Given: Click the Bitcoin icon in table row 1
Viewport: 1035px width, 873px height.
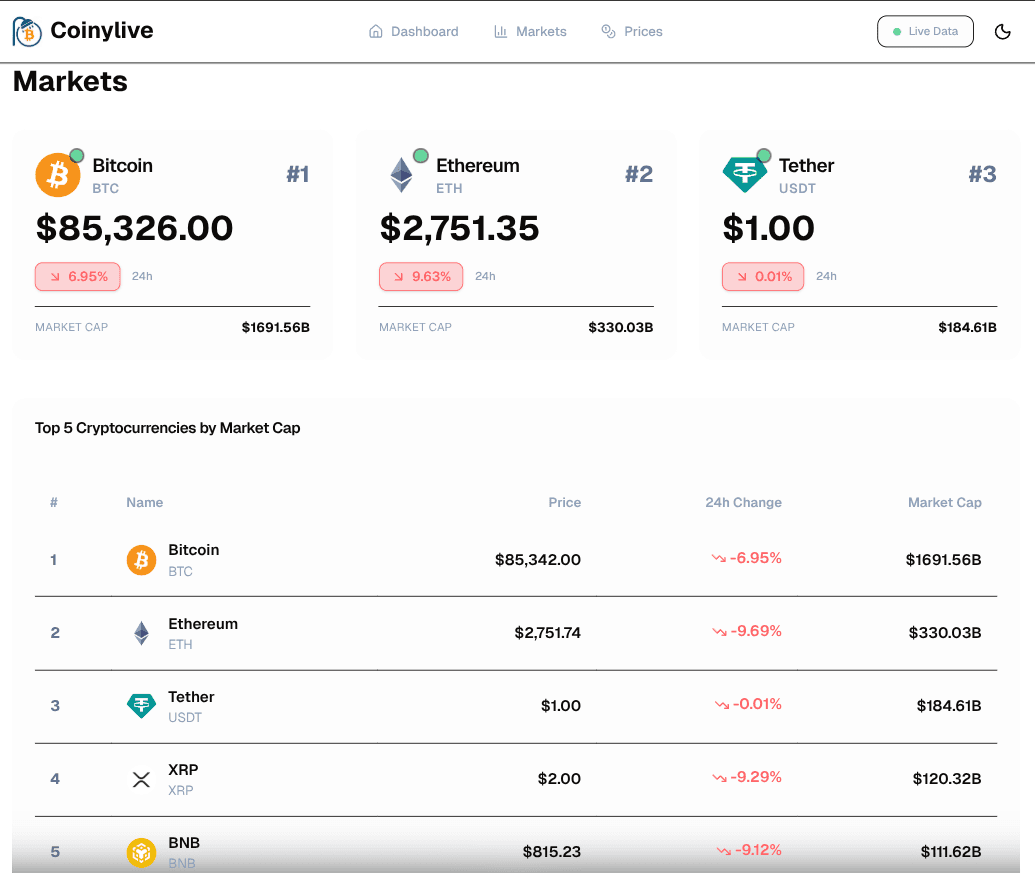Looking at the screenshot, I should coord(141,559).
